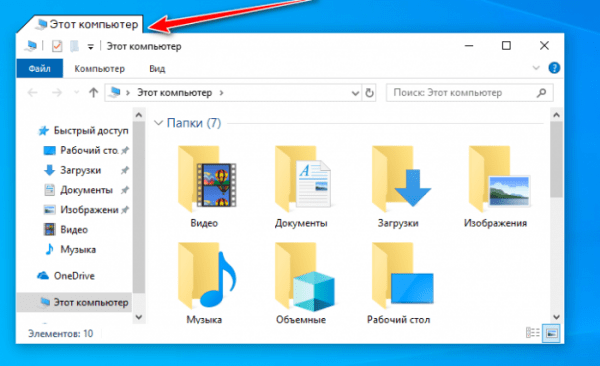Click the search box Поиск: Этот компьютер
Image resolution: width=600 pixels, height=366 pixels.
point(470,93)
